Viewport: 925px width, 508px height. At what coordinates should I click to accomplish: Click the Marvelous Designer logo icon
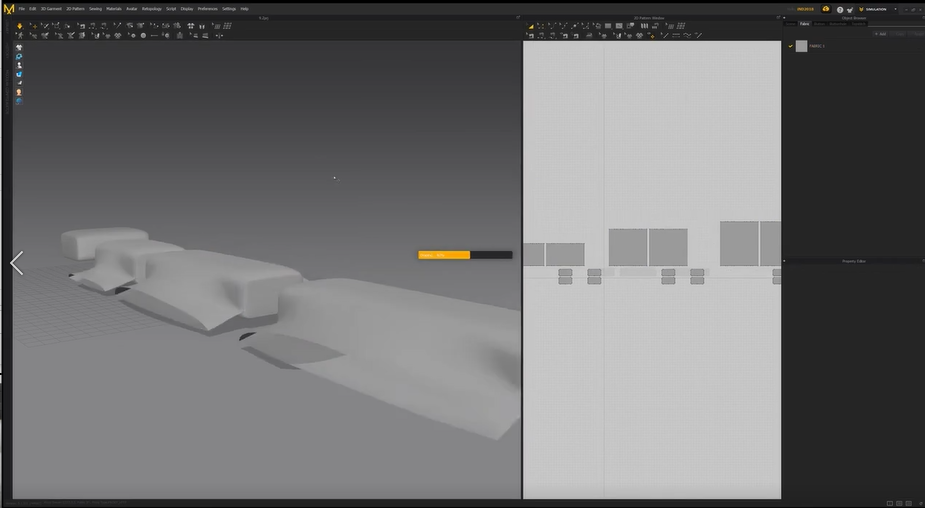9,9
